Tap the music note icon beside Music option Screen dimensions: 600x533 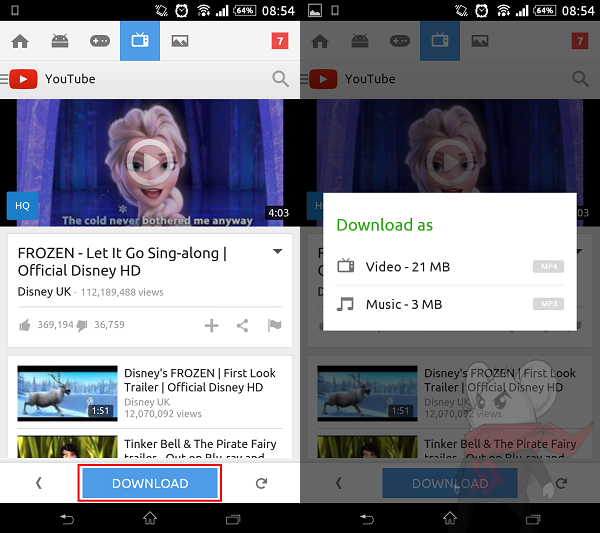(x=345, y=304)
